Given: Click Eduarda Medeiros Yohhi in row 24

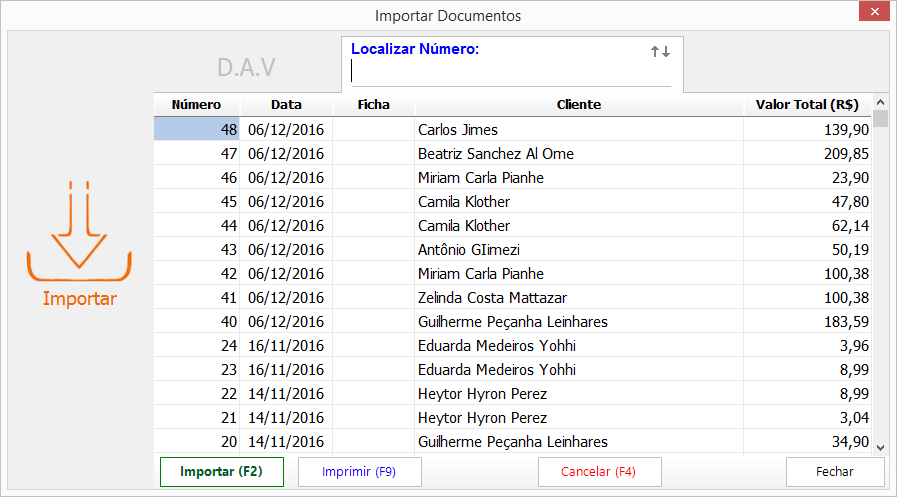Looking at the screenshot, I should tap(497, 346).
